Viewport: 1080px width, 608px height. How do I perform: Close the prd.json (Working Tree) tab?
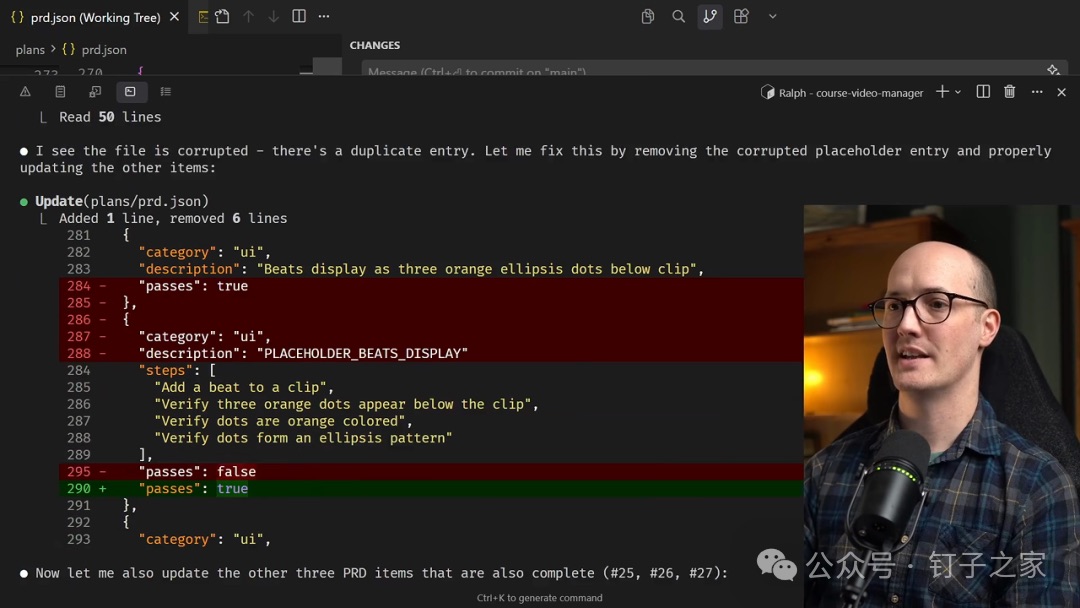[x=174, y=17]
